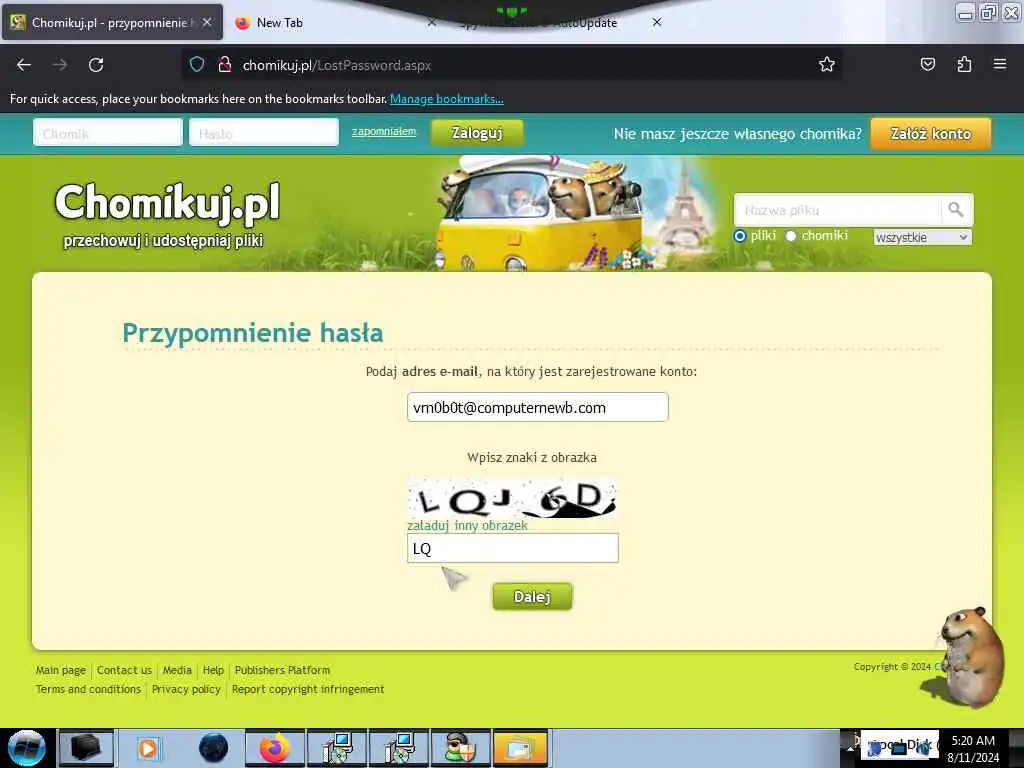The width and height of the screenshot is (1024, 768).
Task: Open the Firefox hamburger menu
Action: (x=1000, y=64)
